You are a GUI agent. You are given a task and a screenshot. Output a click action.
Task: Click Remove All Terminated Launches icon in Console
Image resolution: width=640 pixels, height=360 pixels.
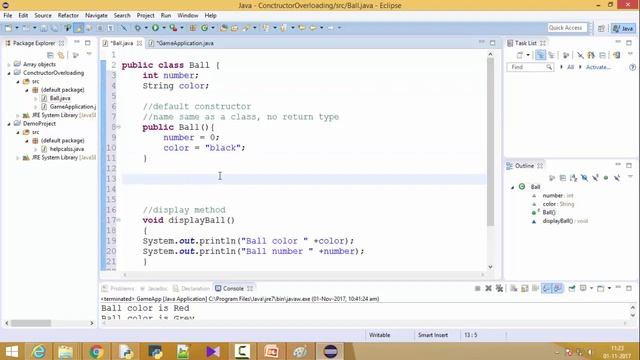point(500,289)
